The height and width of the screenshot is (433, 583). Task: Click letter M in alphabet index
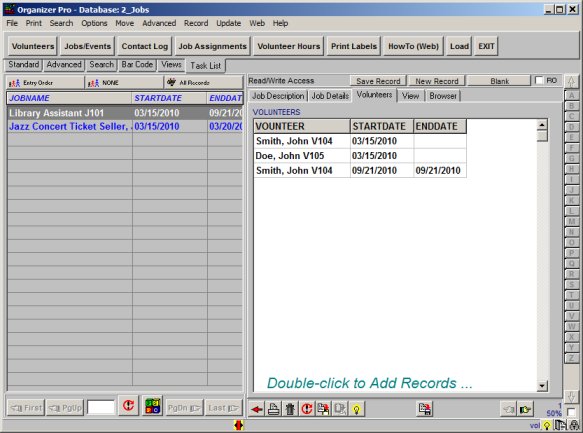click(571, 222)
